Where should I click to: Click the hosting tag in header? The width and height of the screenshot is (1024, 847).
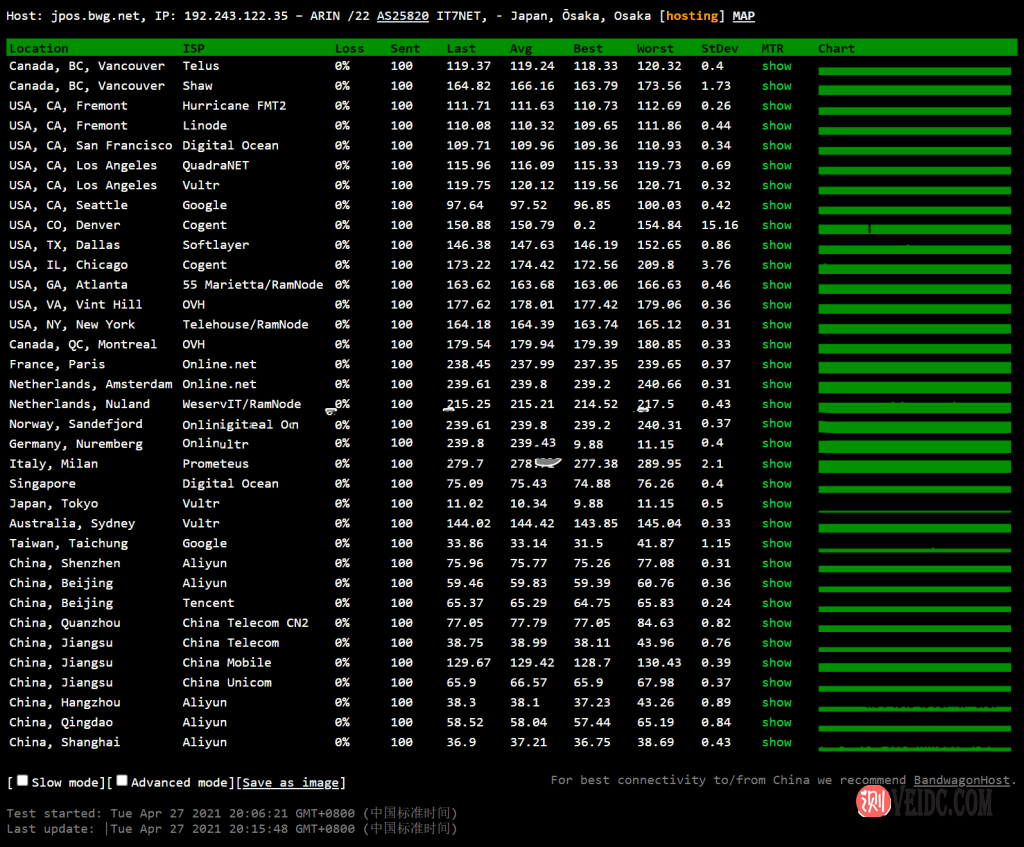coord(692,16)
